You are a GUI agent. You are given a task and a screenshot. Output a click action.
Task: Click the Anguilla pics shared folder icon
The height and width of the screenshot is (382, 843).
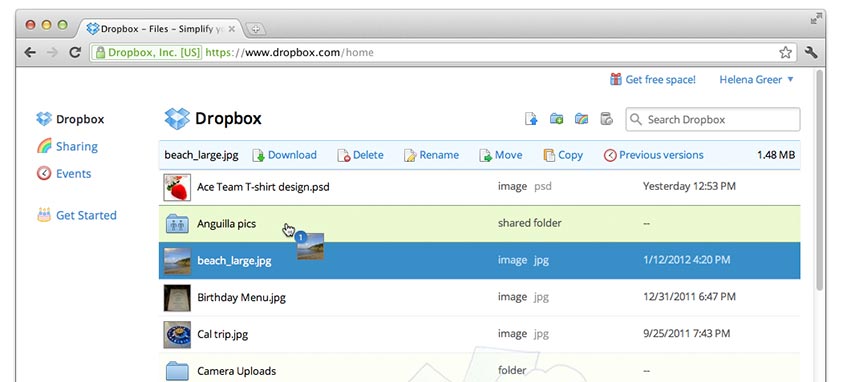pos(177,224)
